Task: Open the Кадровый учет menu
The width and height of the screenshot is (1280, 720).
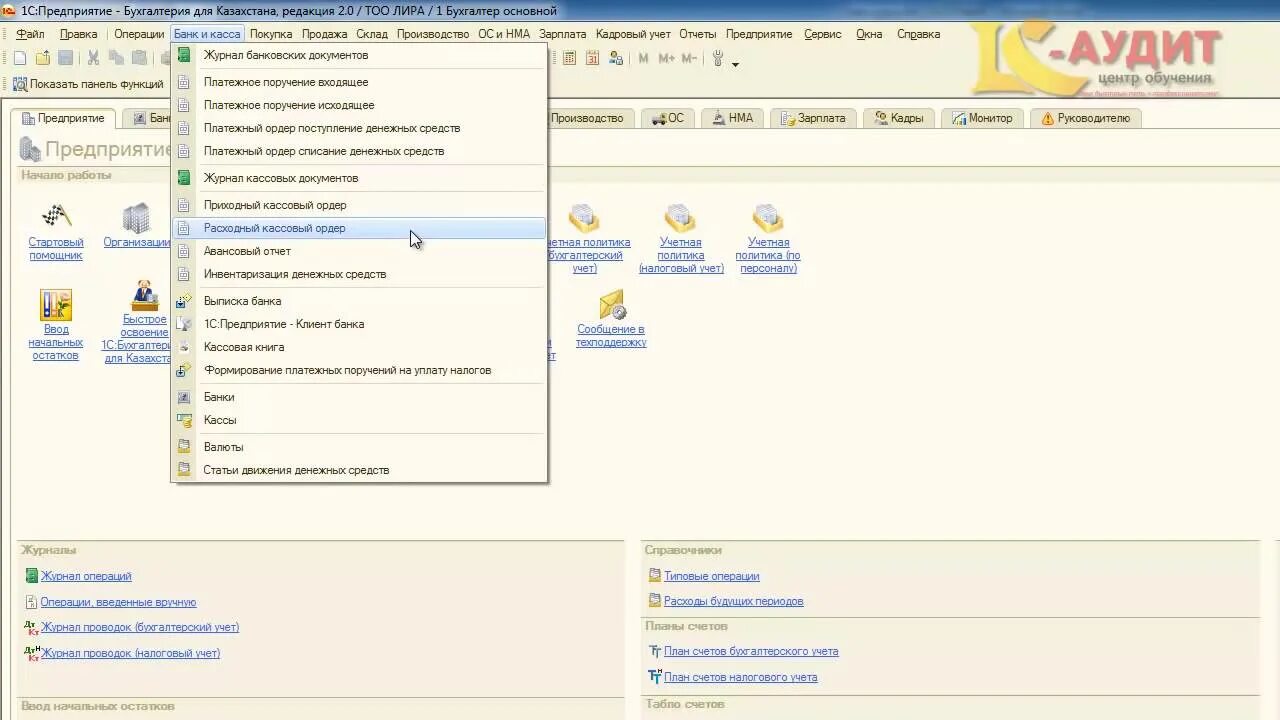Action: pyautogui.click(x=633, y=34)
